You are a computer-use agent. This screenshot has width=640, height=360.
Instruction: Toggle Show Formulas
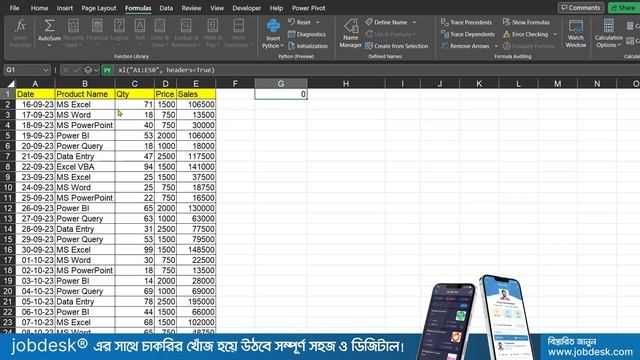tap(526, 22)
